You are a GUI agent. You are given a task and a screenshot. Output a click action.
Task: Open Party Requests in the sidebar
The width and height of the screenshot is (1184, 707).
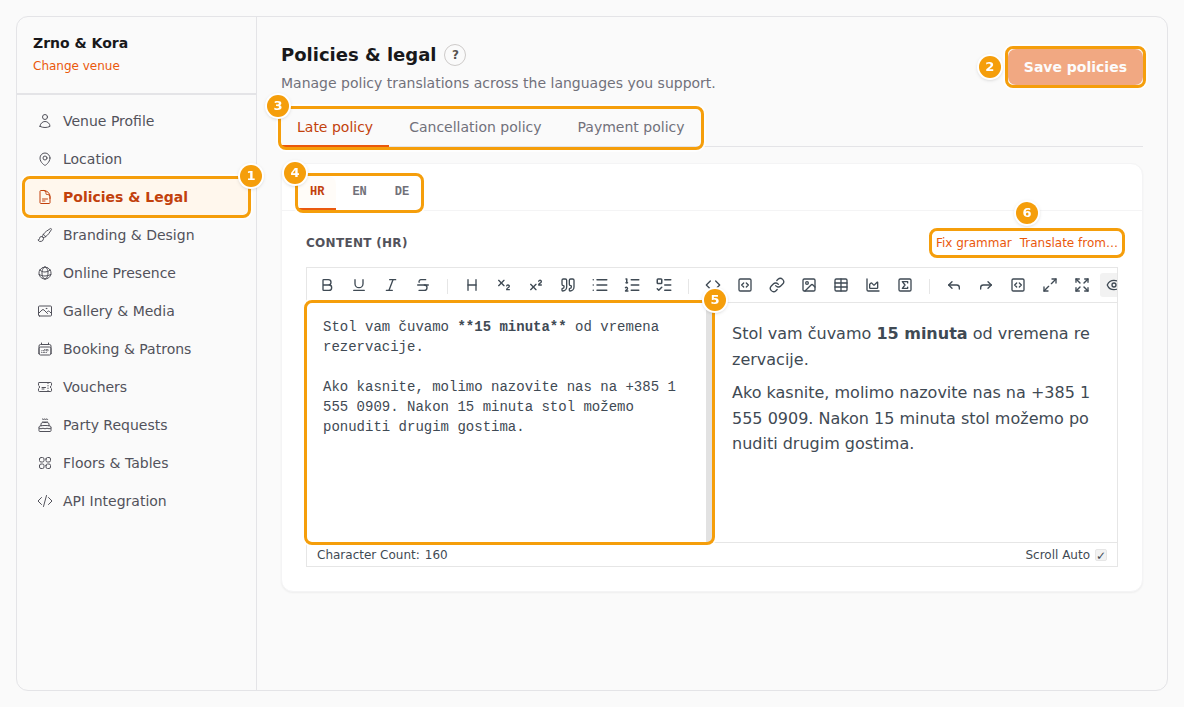click(137, 425)
